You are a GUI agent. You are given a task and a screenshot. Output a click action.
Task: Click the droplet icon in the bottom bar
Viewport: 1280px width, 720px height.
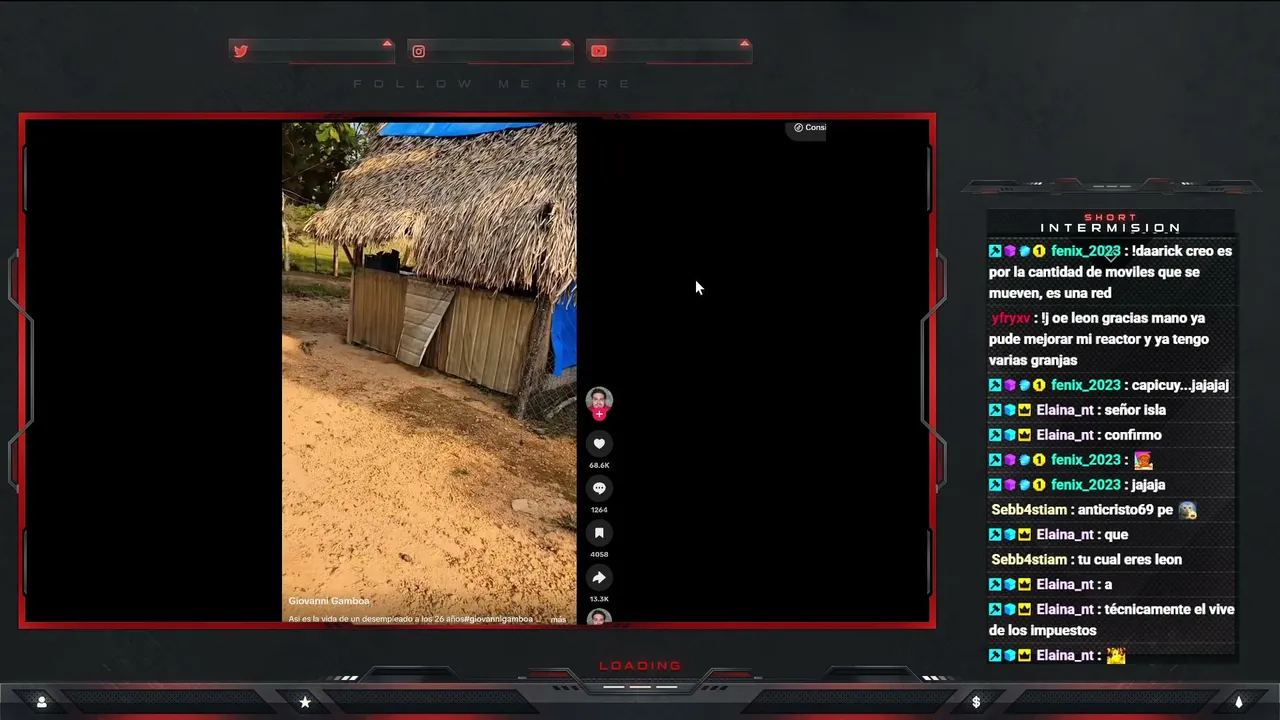(1238, 702)
